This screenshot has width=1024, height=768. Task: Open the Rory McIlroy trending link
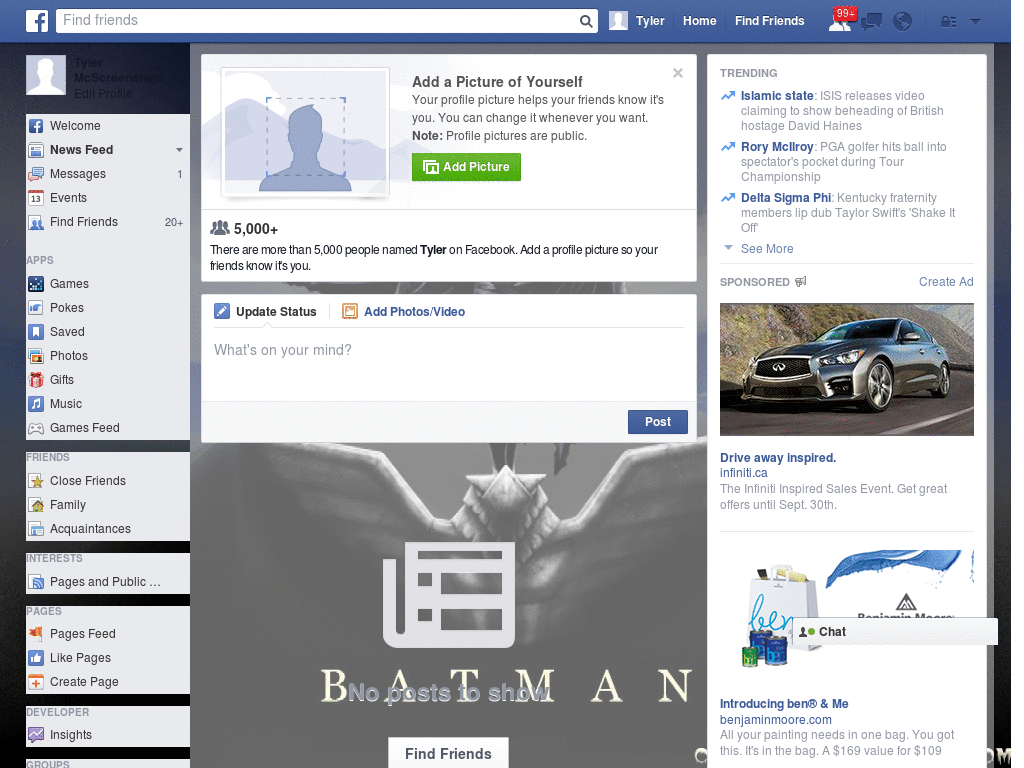coord(776,147)
